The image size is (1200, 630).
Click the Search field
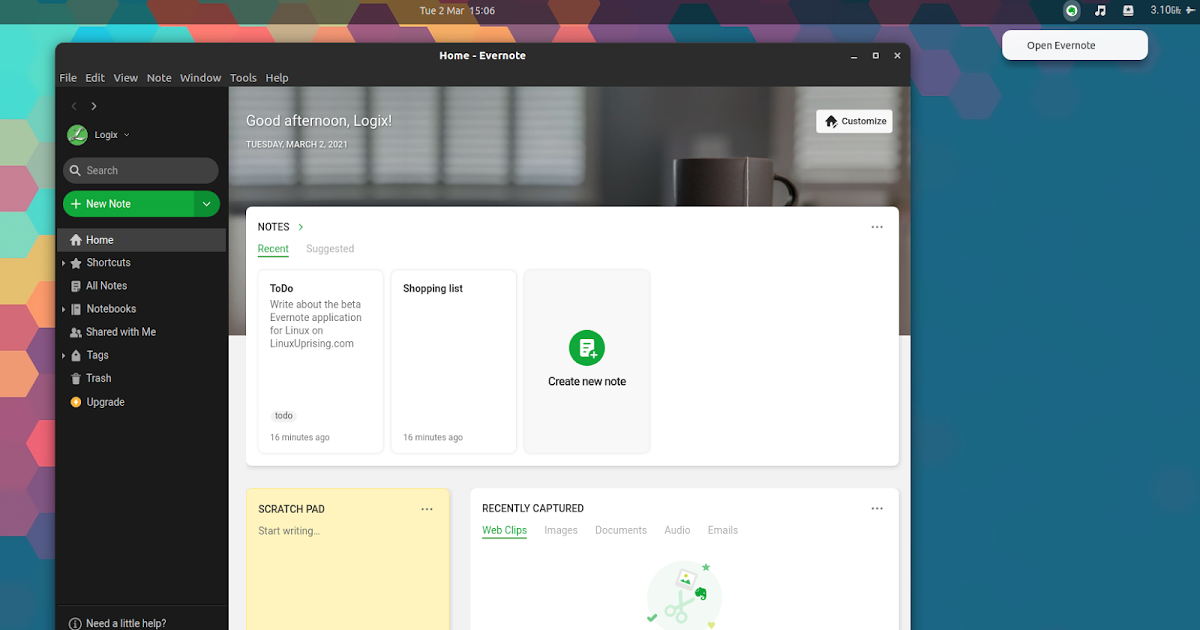pyautogui.click(x=141, y=170)
